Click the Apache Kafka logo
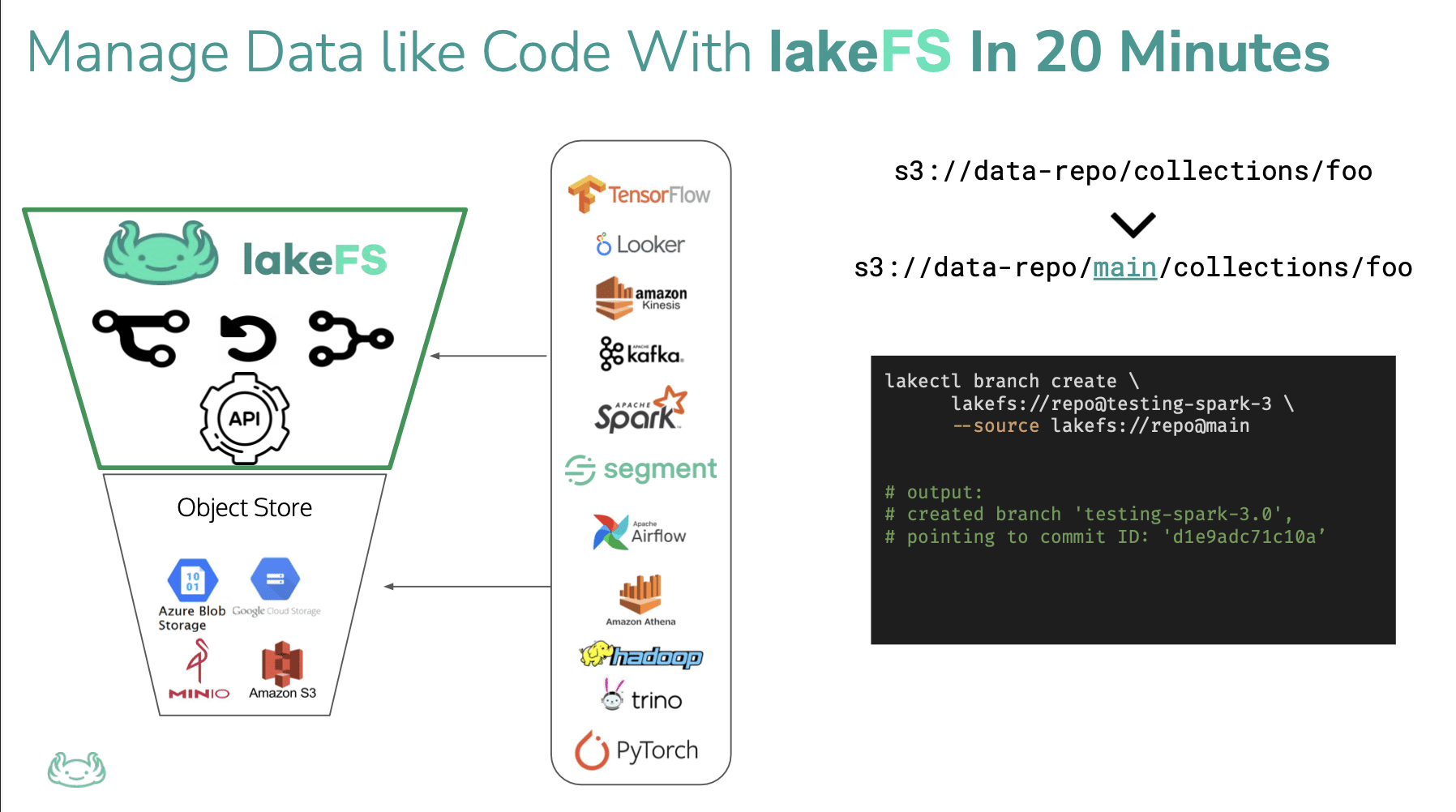Image resolution: width=1456 pixels, height=812 pixels. [640, 354]
